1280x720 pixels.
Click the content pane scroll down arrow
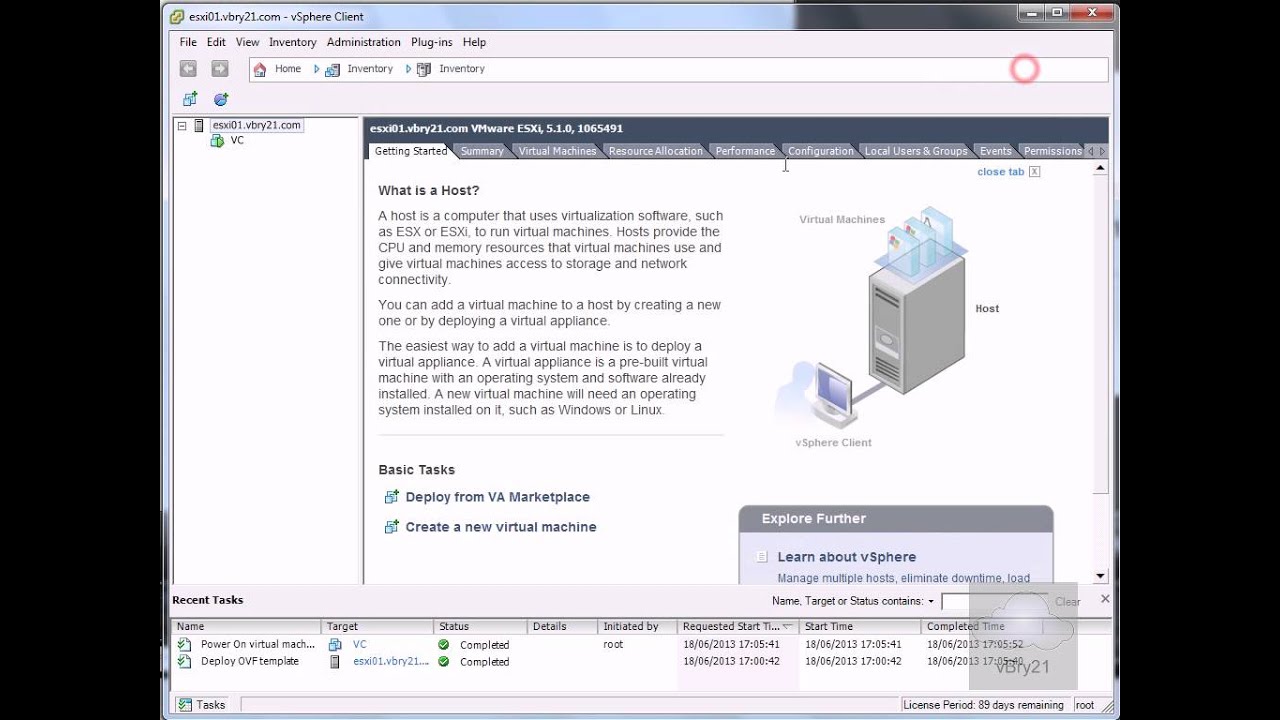click(1100, 576)
